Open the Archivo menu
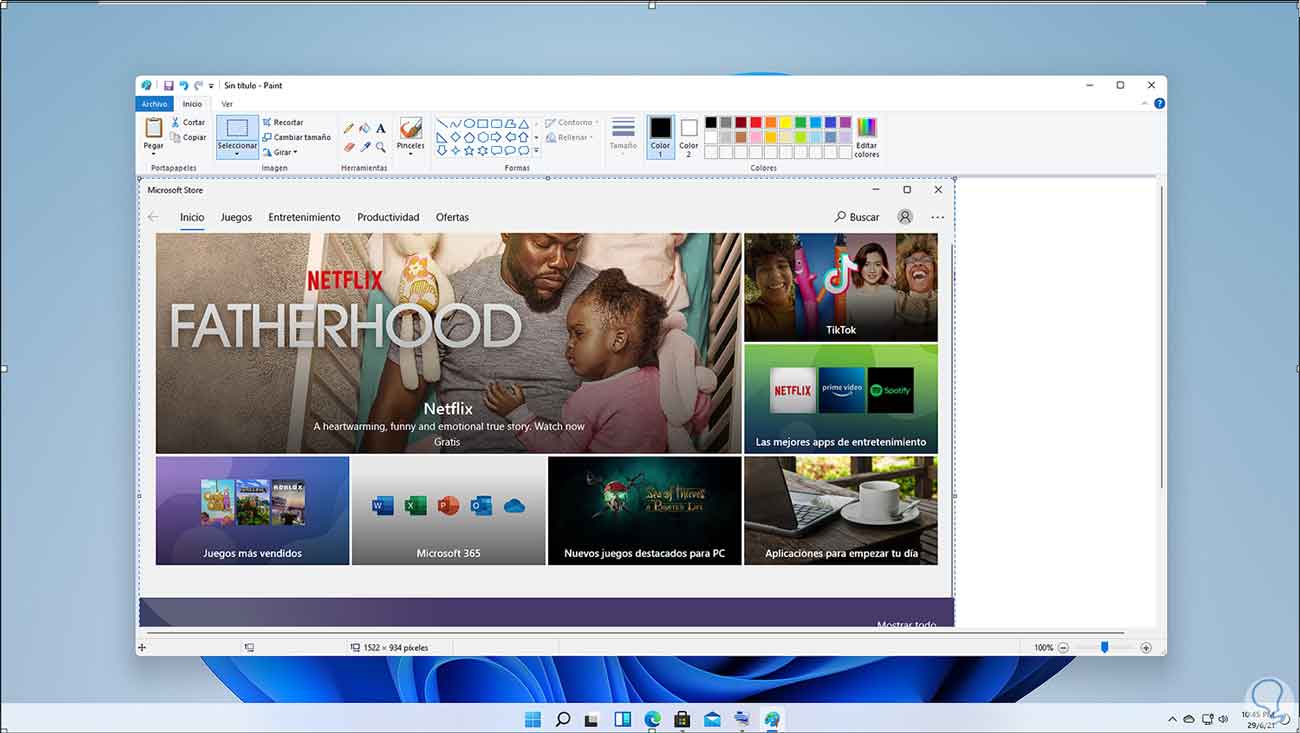The height and width of the screenshot is (733, 1300). pyautogui.click(x=154, y=104)
